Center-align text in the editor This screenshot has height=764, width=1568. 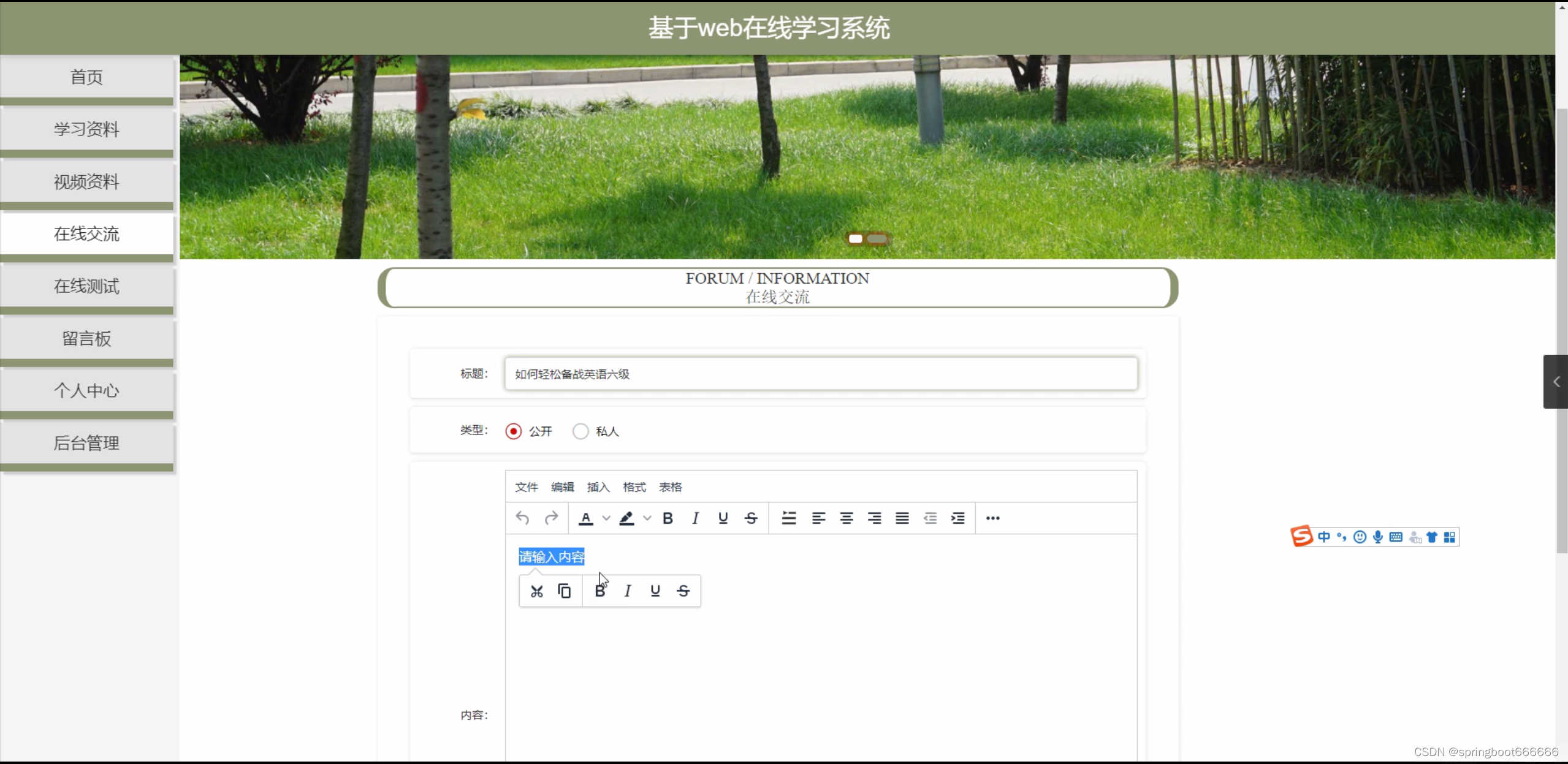pyautogui.click(x=847, y=518)
